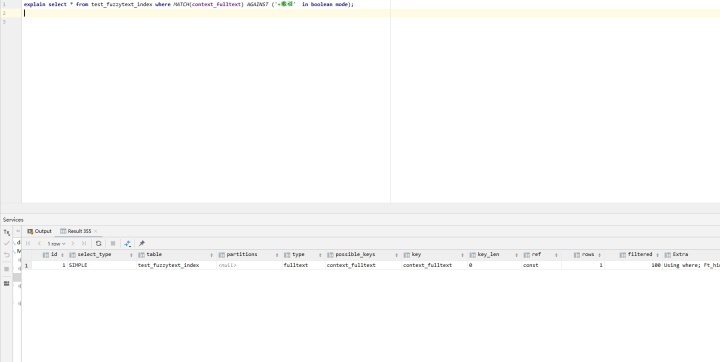Click the blue sparkle AI icon in toolbar

tap(127, 243)
